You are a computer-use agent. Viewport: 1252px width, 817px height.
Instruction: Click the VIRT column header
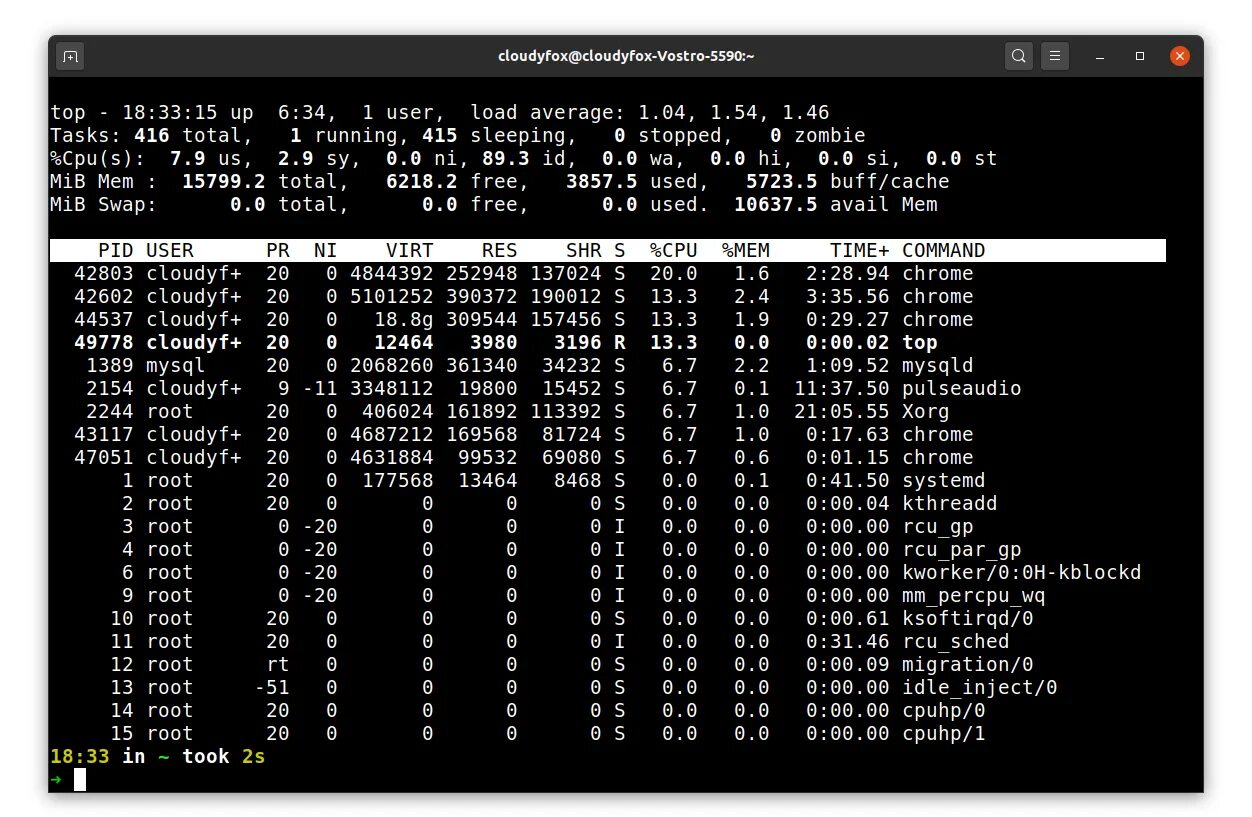click(410, 250)
